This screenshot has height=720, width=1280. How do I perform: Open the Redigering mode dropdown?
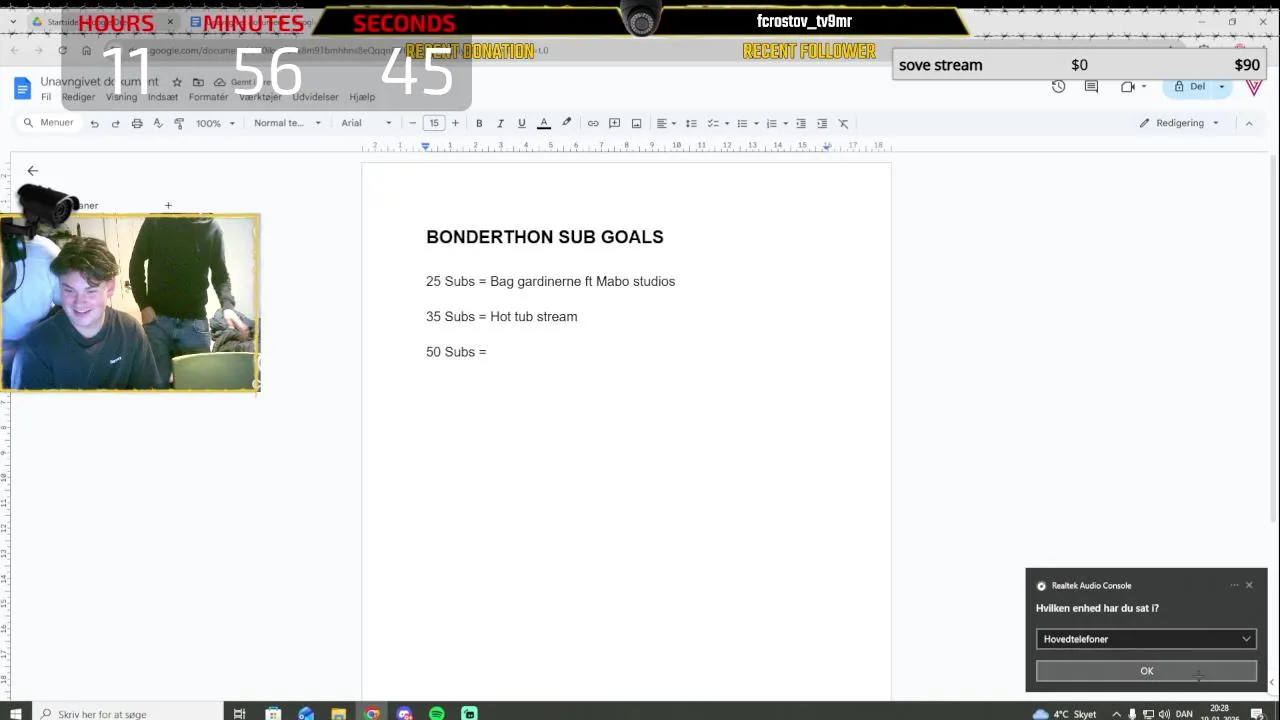click(1179, 123)
